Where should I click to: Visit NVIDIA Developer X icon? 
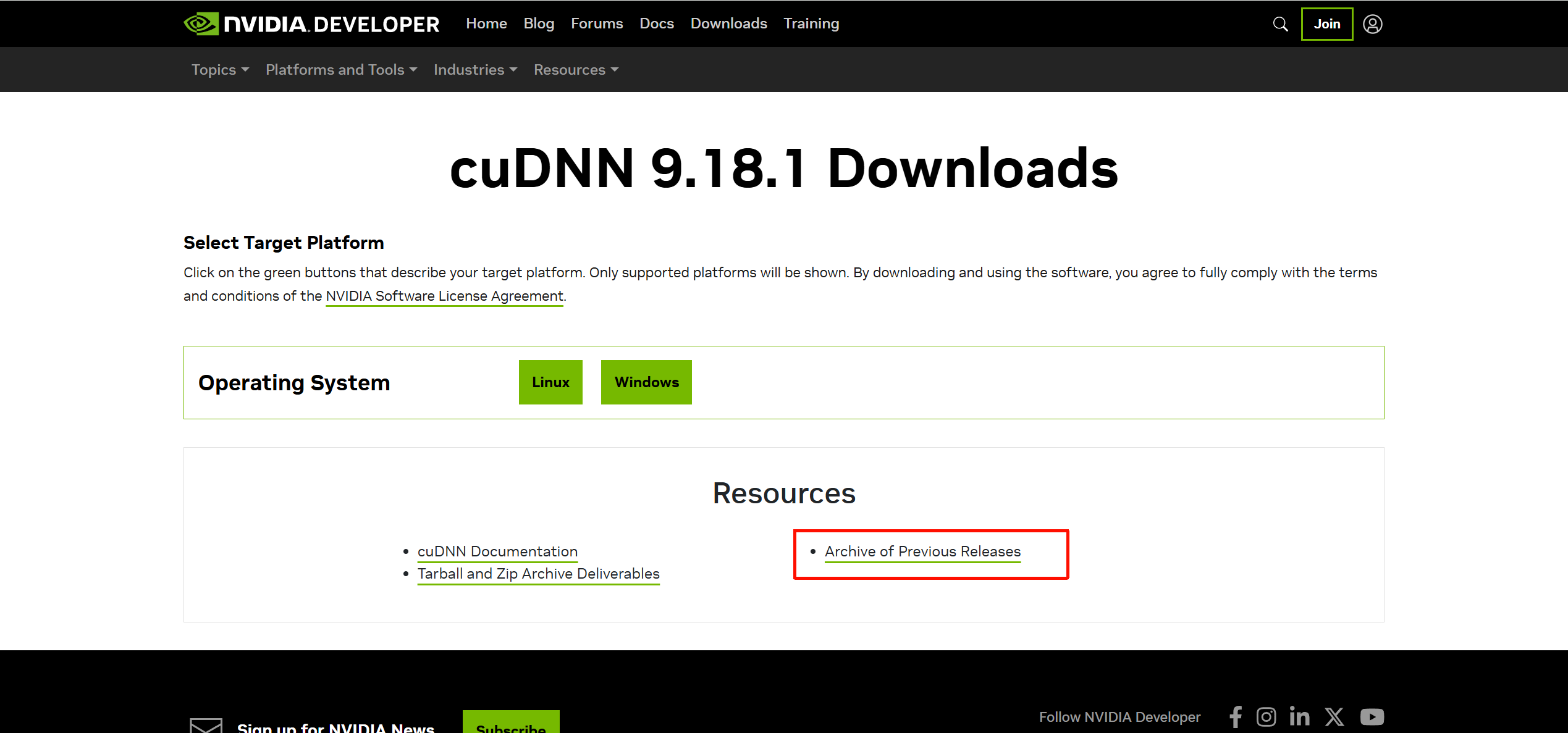pos(1334,717)
